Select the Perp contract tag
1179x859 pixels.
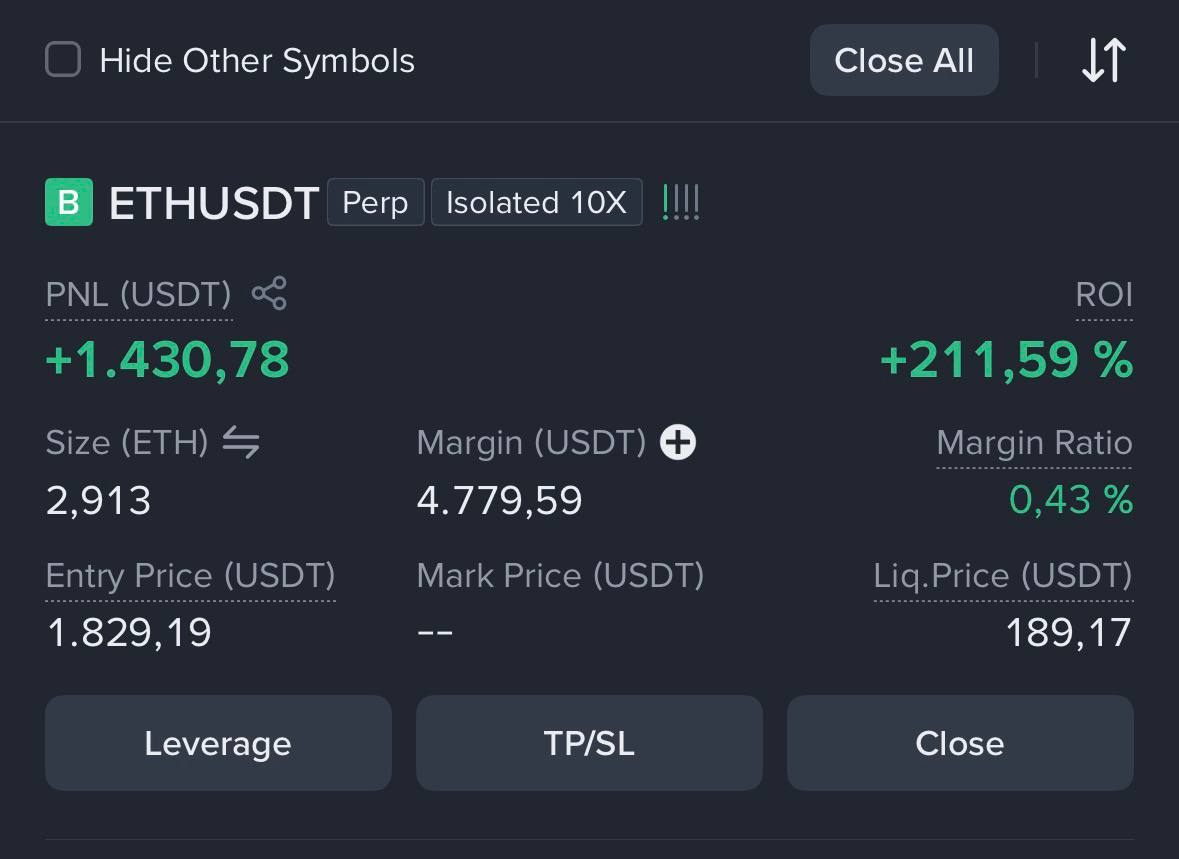tap(375, 202)
